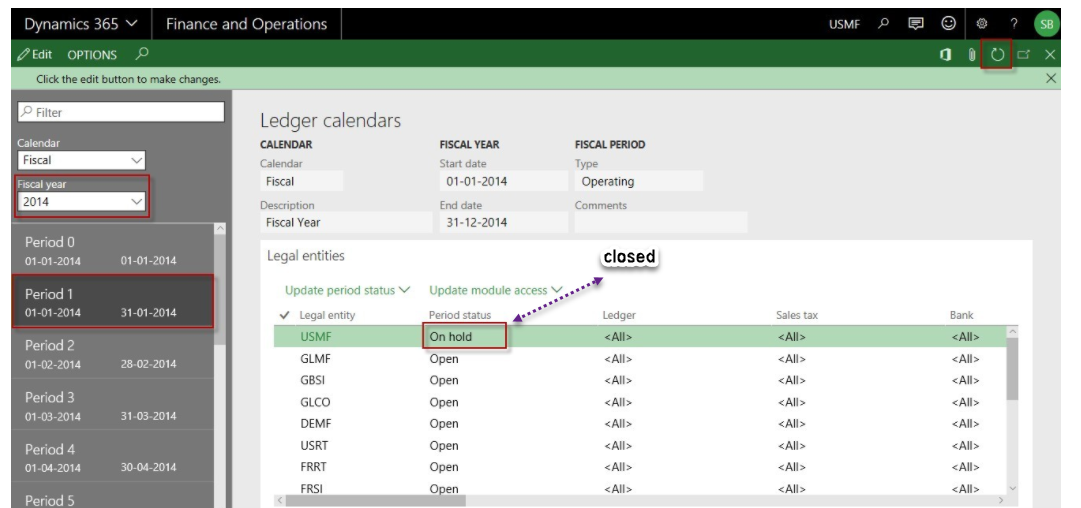
Task: Open the SB user profile avatar
Action: 1047,24
